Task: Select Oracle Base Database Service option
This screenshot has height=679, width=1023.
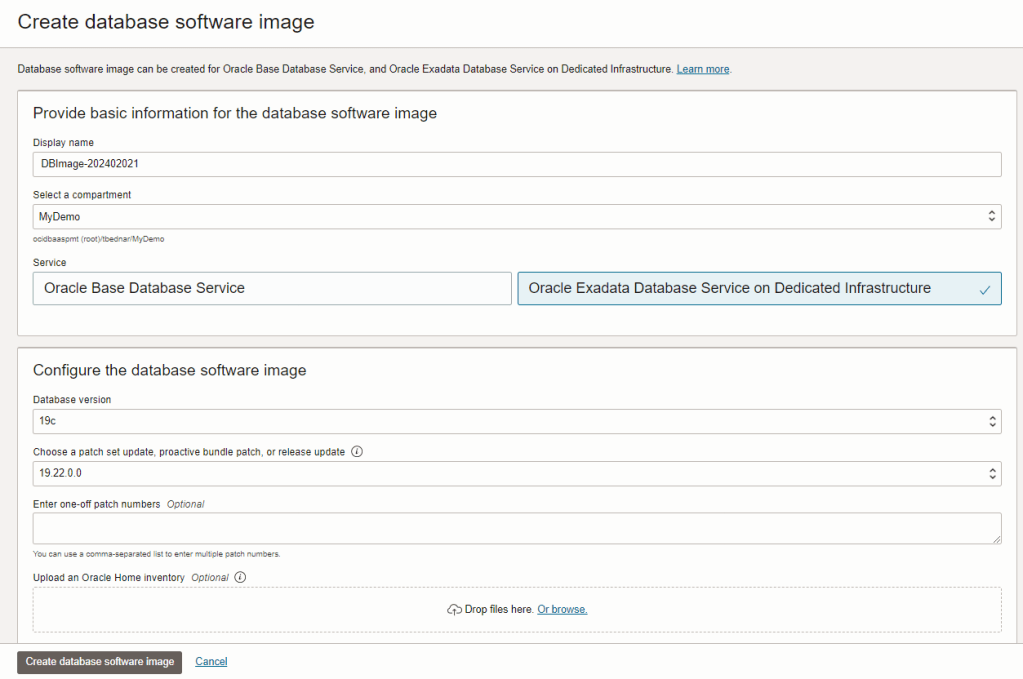Action: (x=272, y=288)
